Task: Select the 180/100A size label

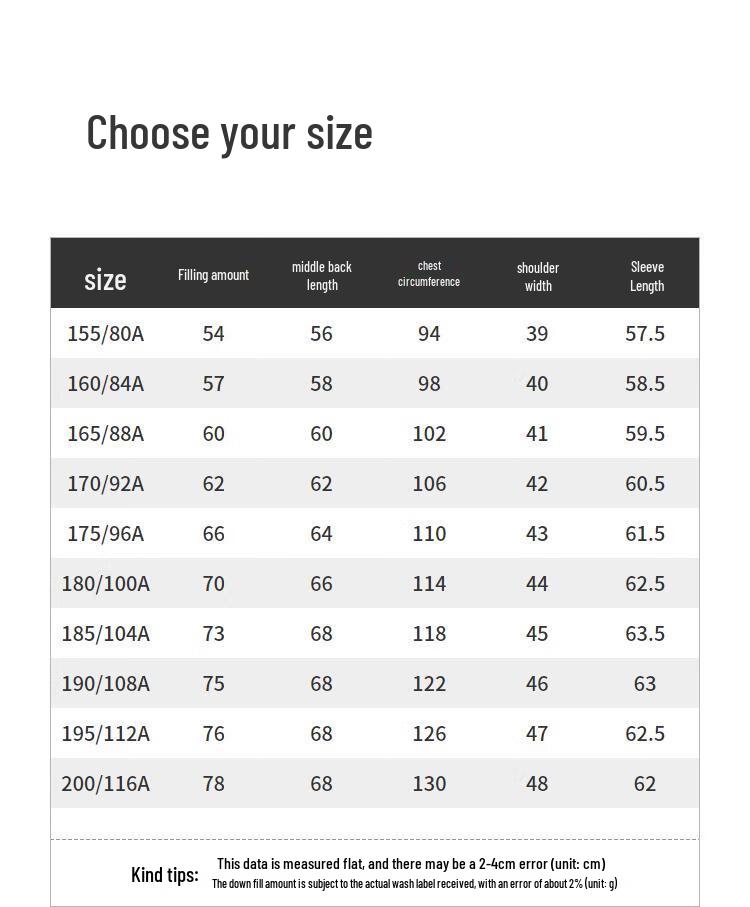Action: point(105,583)
